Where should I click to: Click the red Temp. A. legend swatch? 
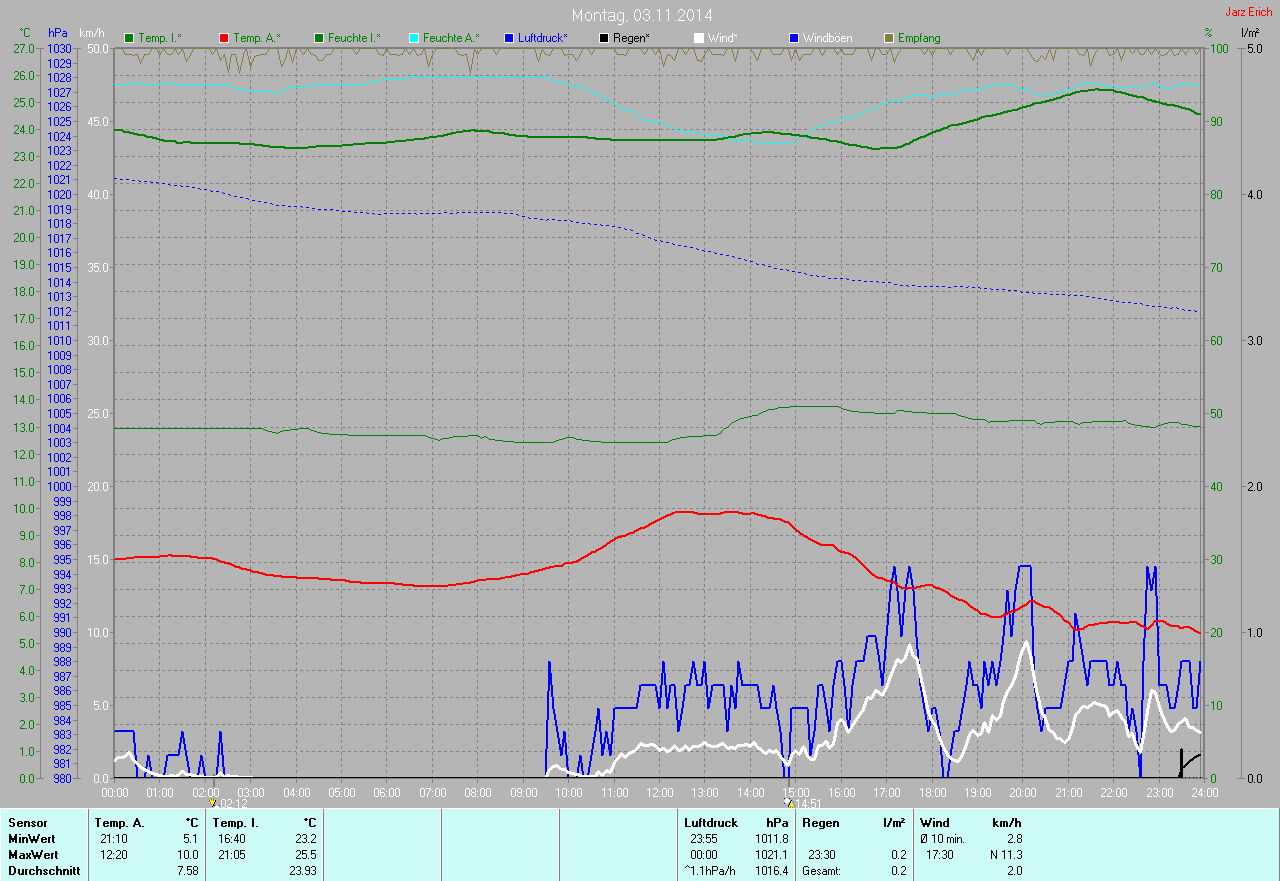[x=225, y=38]
